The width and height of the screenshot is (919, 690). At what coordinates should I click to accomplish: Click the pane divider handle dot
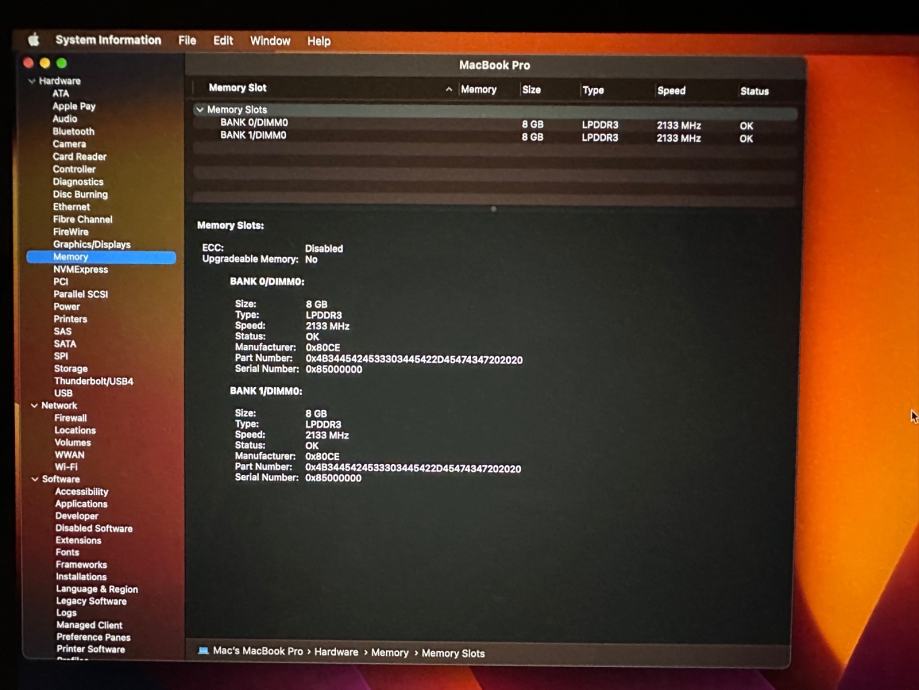click(x=493, y=209)
